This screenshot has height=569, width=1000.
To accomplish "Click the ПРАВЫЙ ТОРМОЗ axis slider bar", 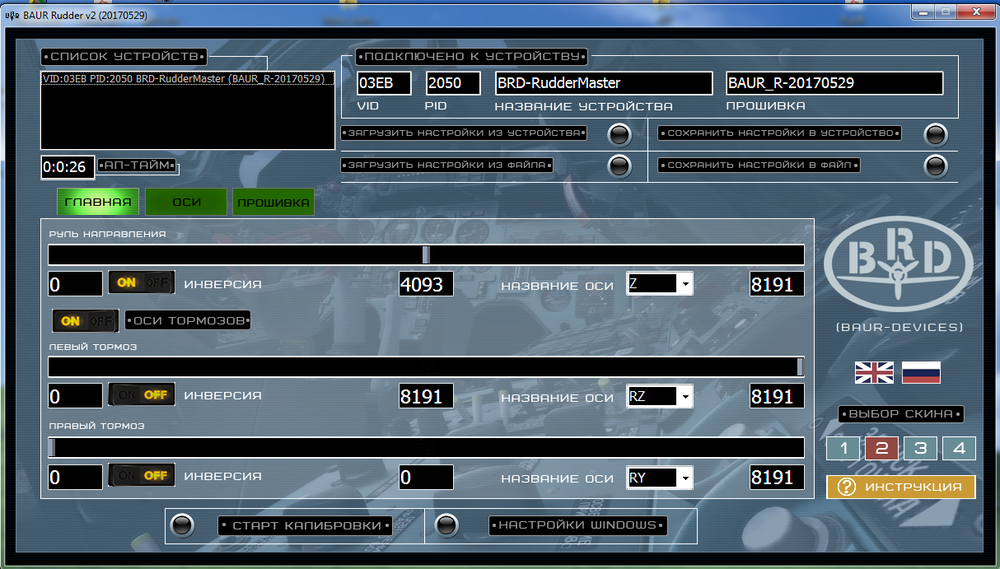I will tap(426, 447).
